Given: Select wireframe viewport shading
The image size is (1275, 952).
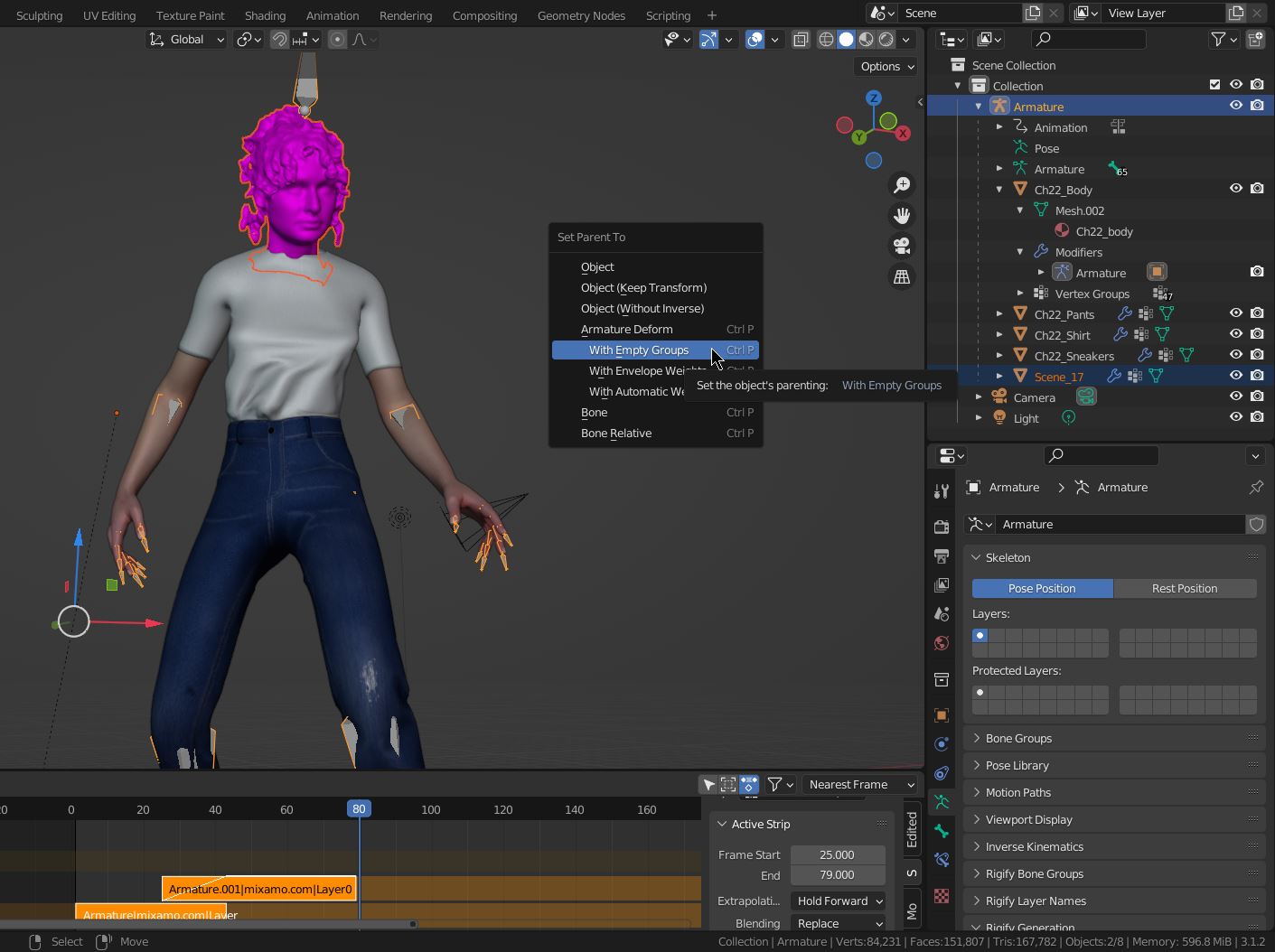Looking at the screenshot, I should [x=826, y=39].
